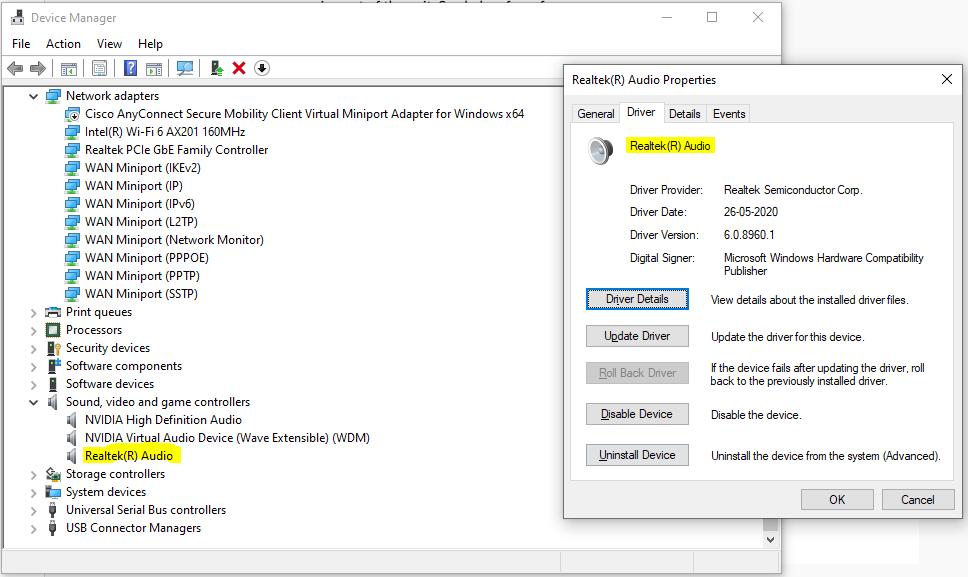
Task: Show/hide console tree toolbar icon
Action: tap(69, 68)
